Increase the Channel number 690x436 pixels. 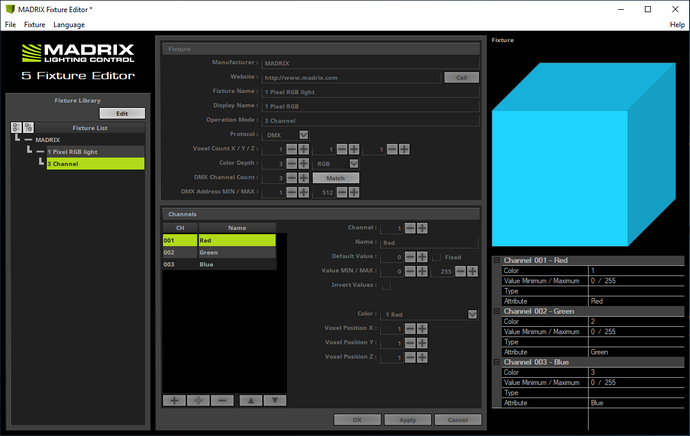click(x=422, y=228)
